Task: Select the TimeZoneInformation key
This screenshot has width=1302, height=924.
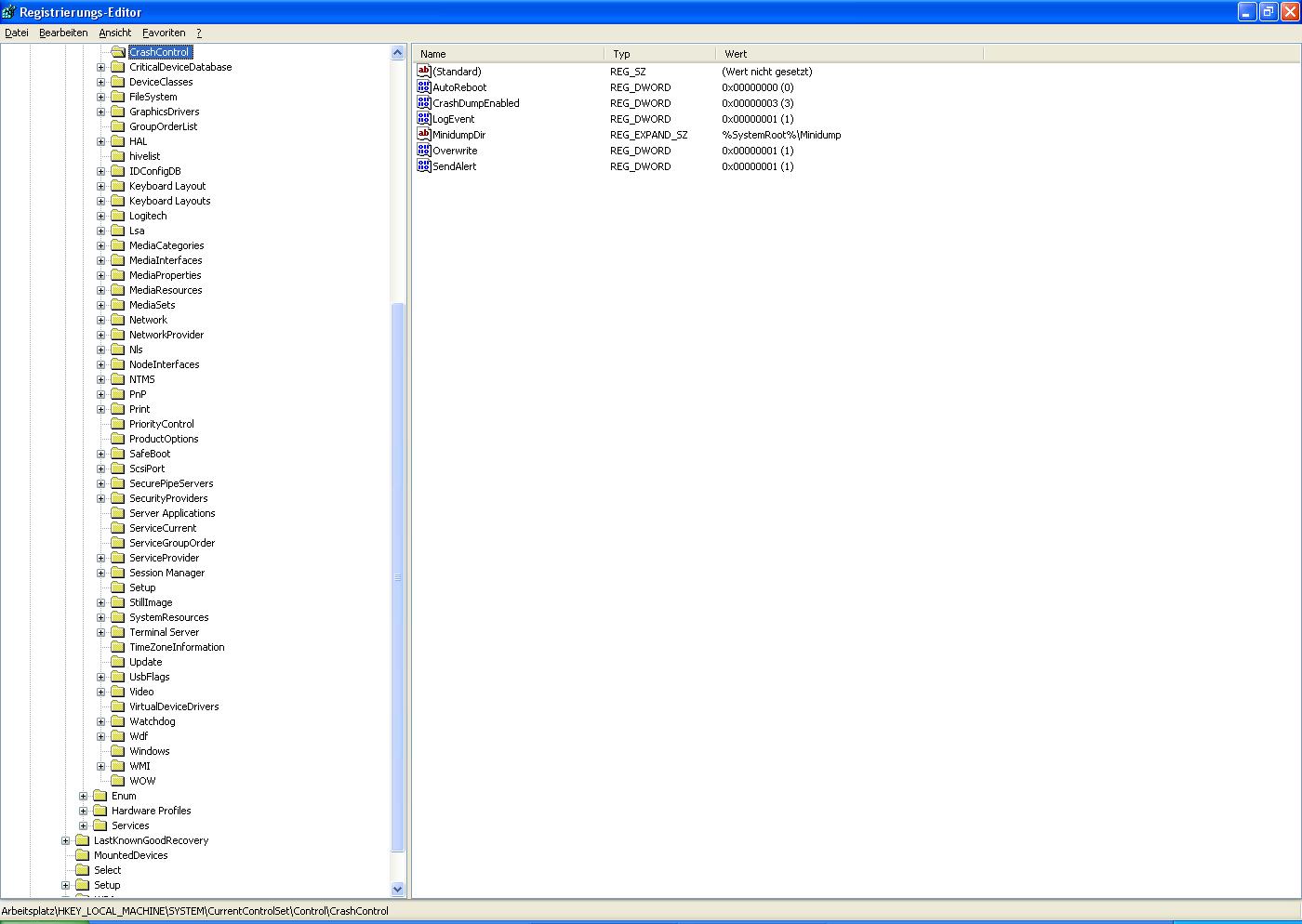Action: pyautogui.click(x=177, y=647)
